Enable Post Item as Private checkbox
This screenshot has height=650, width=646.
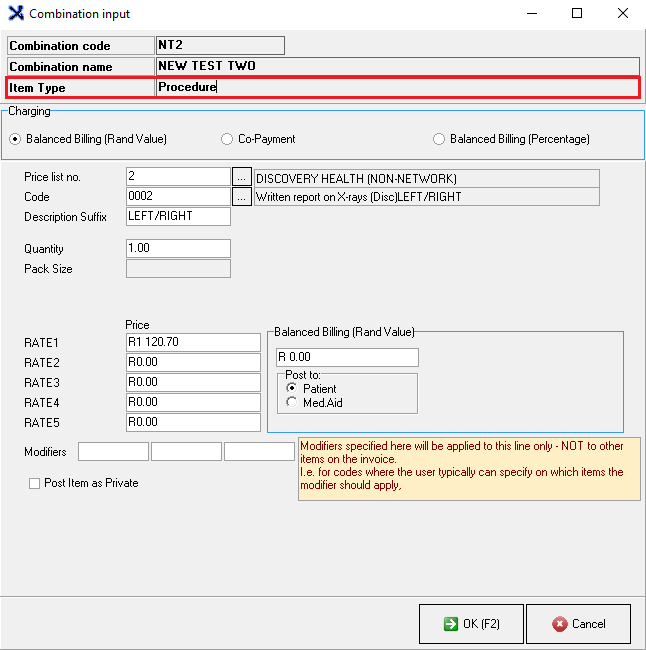click(x=35, y=483)
